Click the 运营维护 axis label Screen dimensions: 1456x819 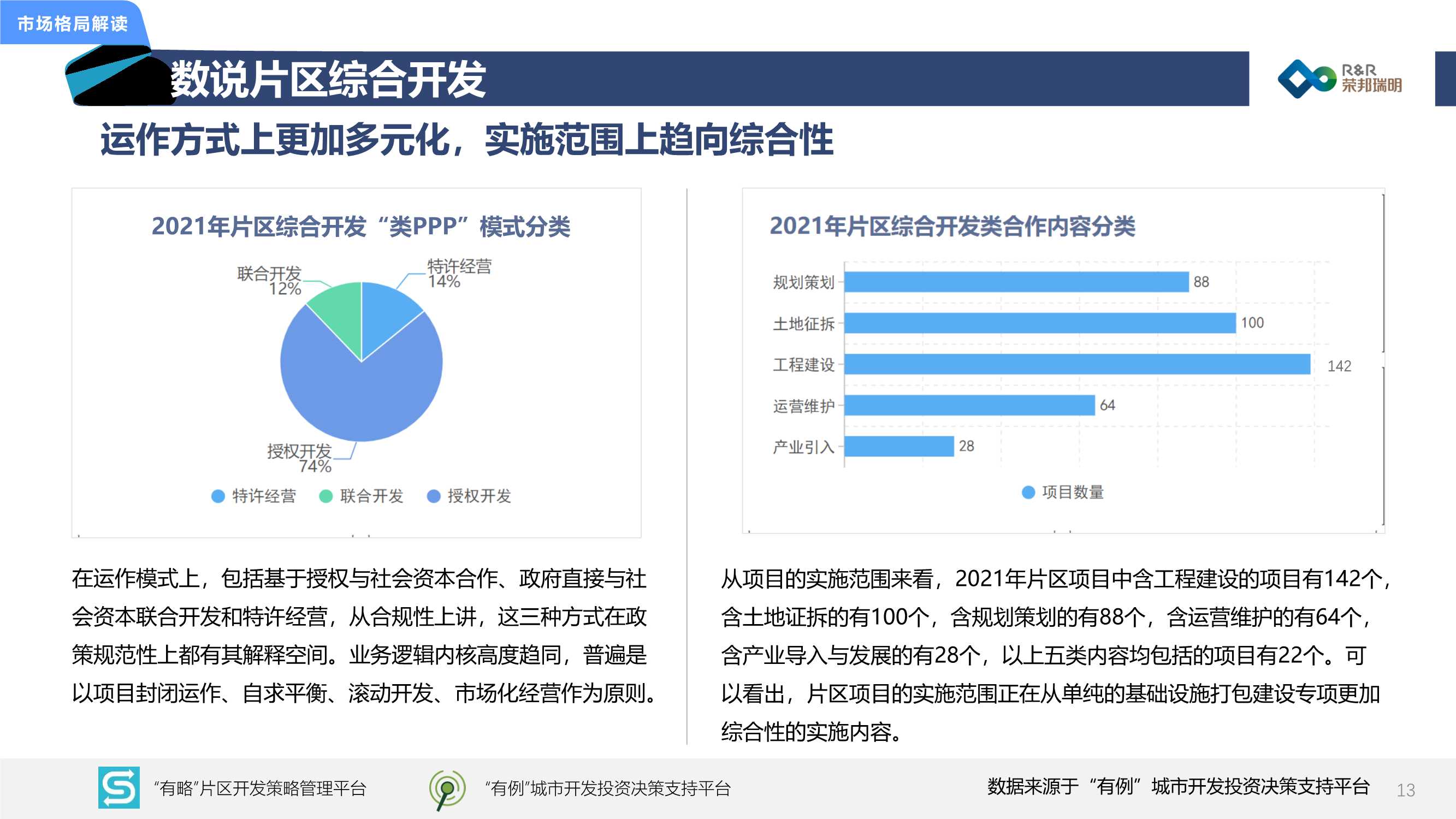803,406
